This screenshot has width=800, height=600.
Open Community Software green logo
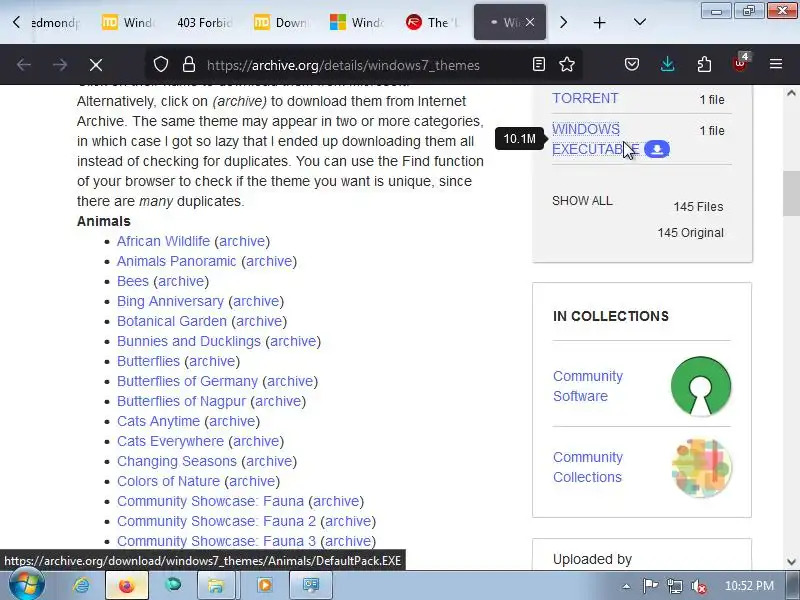[701, 386]
